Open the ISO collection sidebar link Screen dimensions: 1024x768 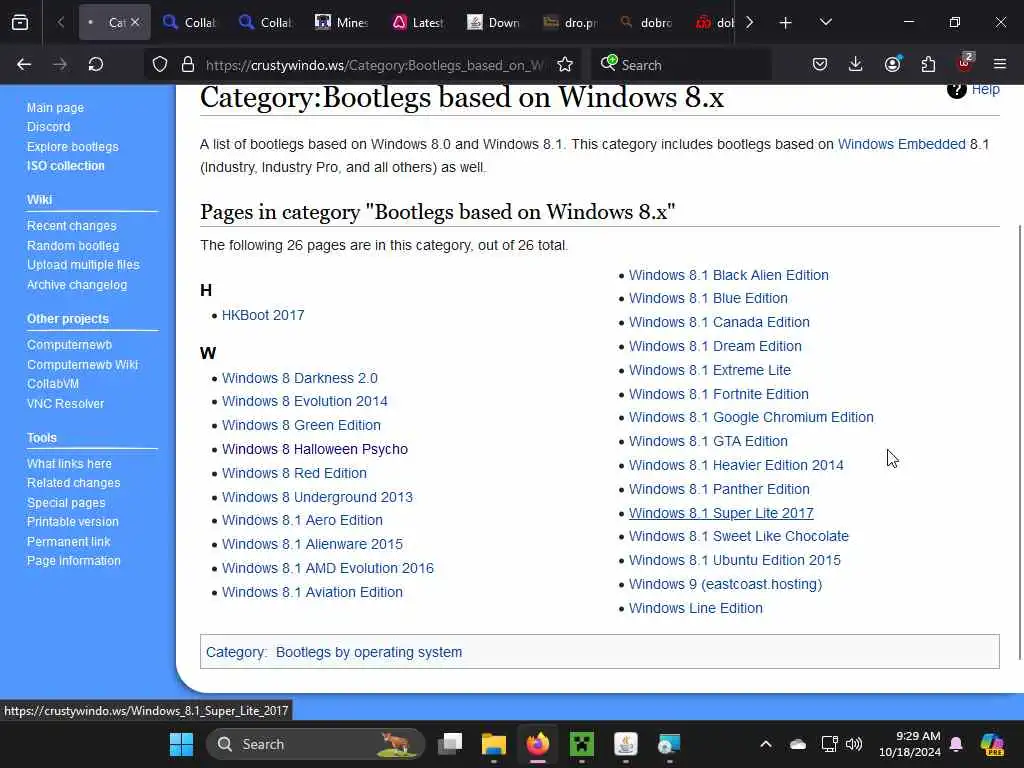[x=65, y=166]
